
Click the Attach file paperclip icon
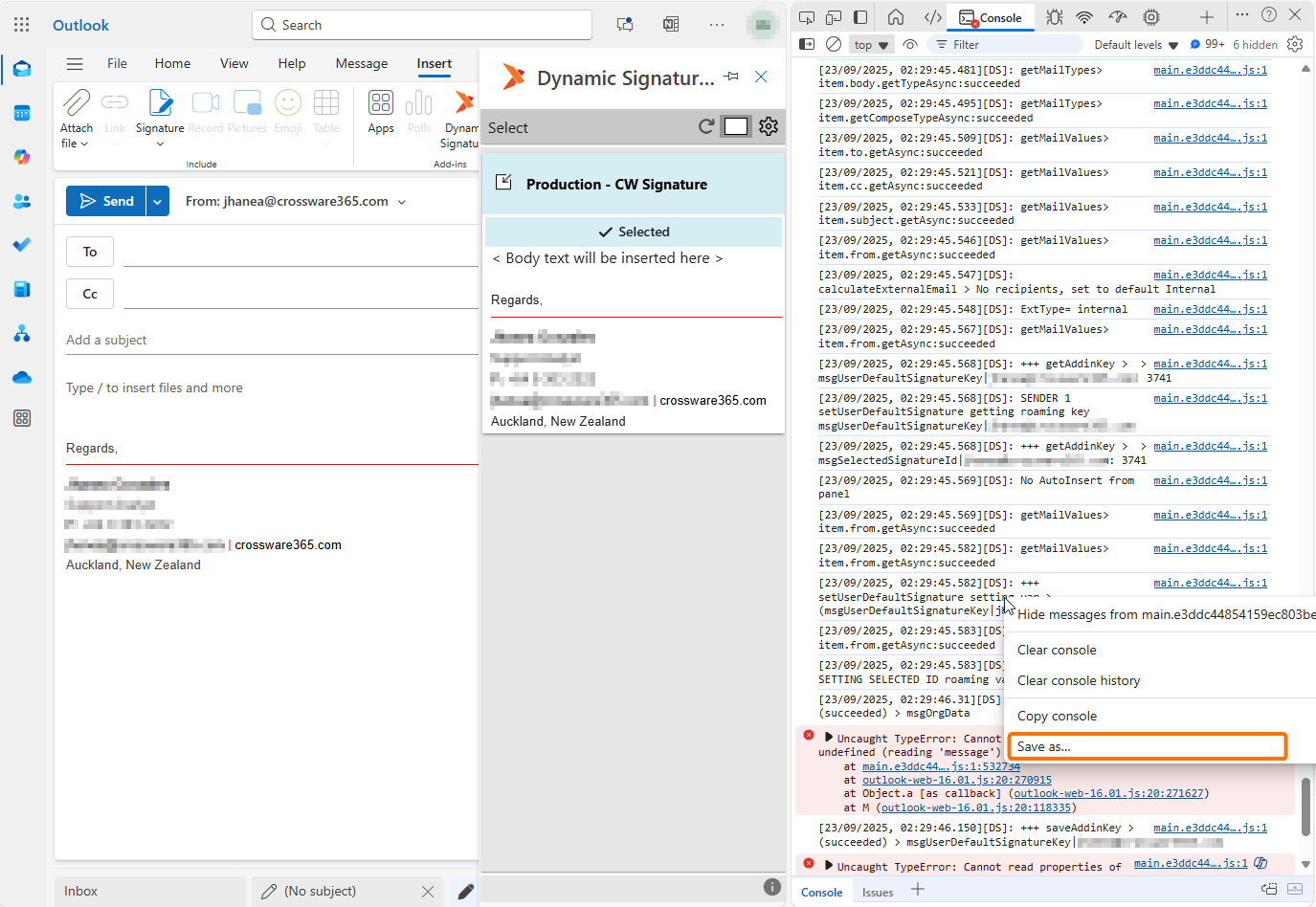[x=77, y=103]
